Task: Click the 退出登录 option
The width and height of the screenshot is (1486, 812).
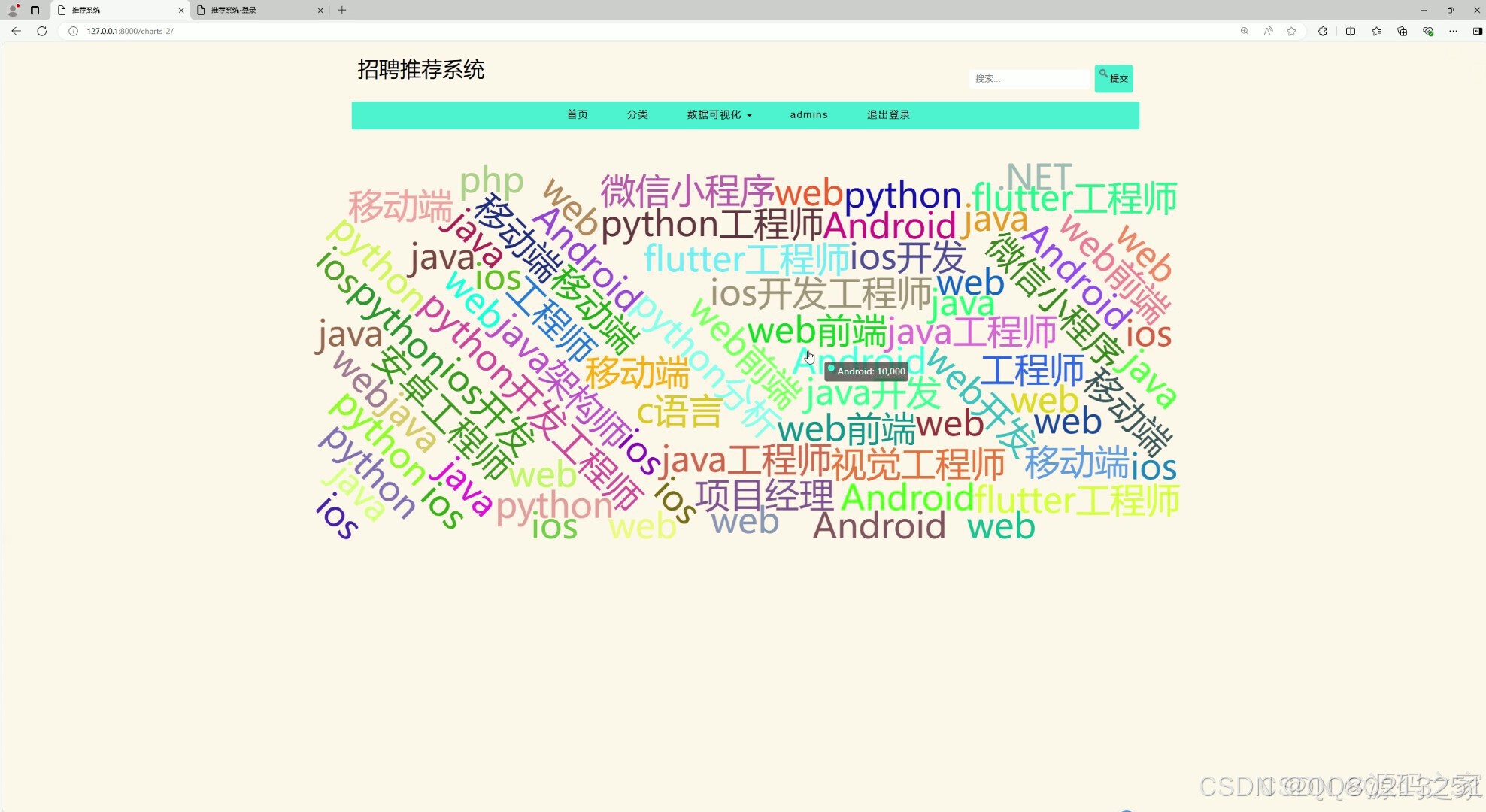Action: (887, 114)
